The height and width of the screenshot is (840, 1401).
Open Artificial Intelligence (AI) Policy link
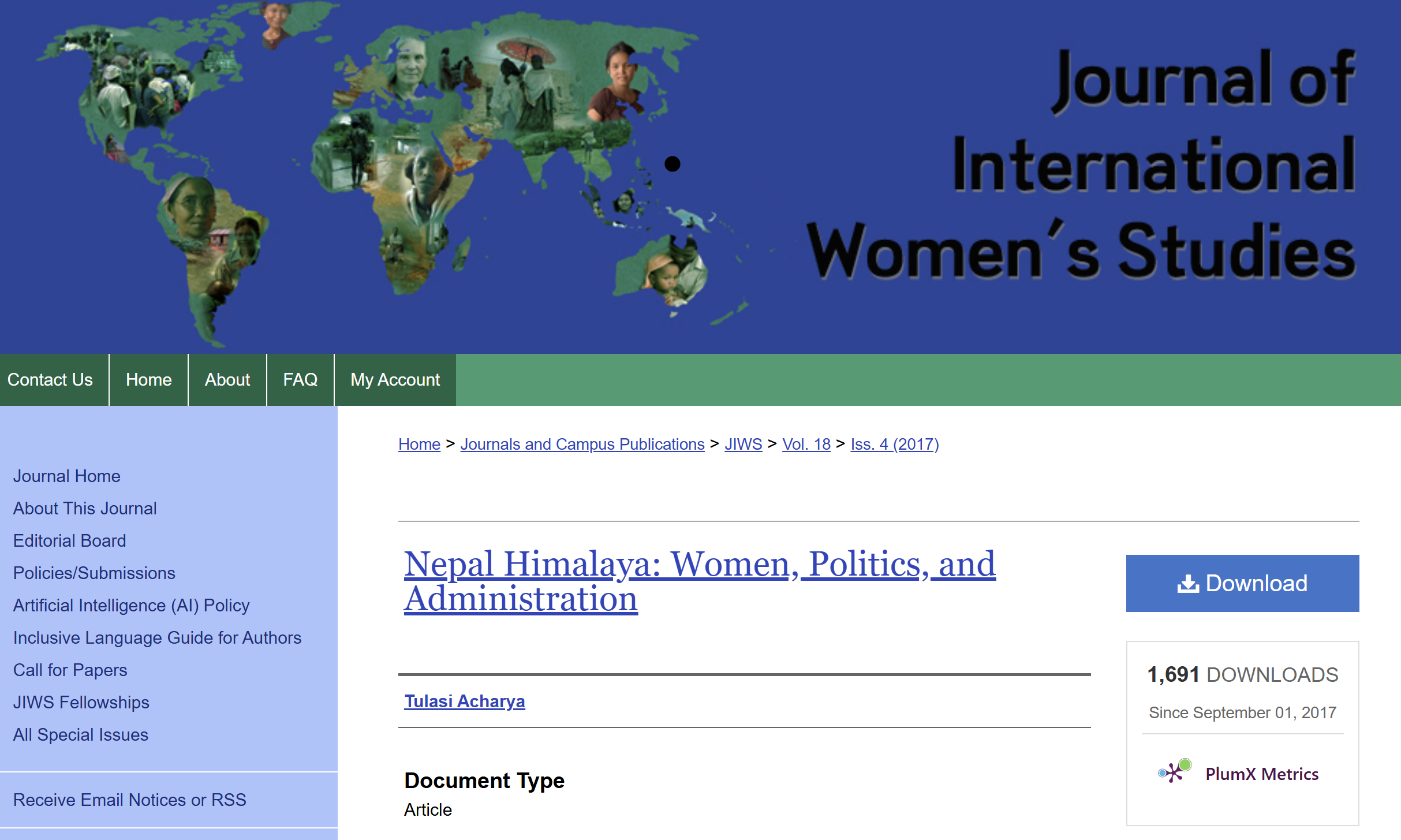coord(131,605)
